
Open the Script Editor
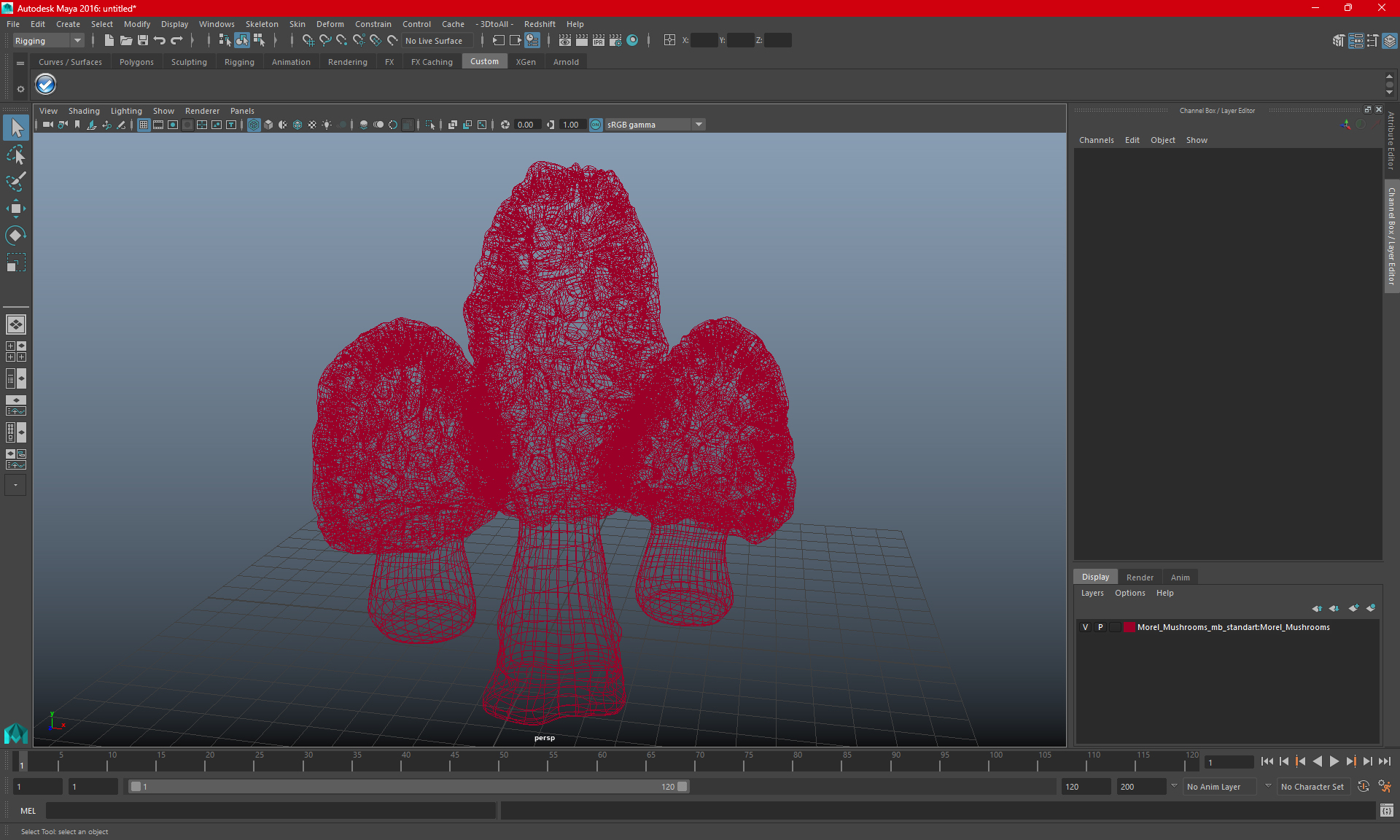[x=1387, y=810]
